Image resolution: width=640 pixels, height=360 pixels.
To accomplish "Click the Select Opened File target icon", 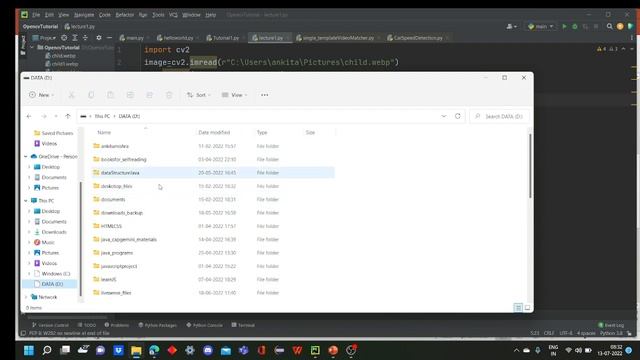I will click(x=64, y=38).
